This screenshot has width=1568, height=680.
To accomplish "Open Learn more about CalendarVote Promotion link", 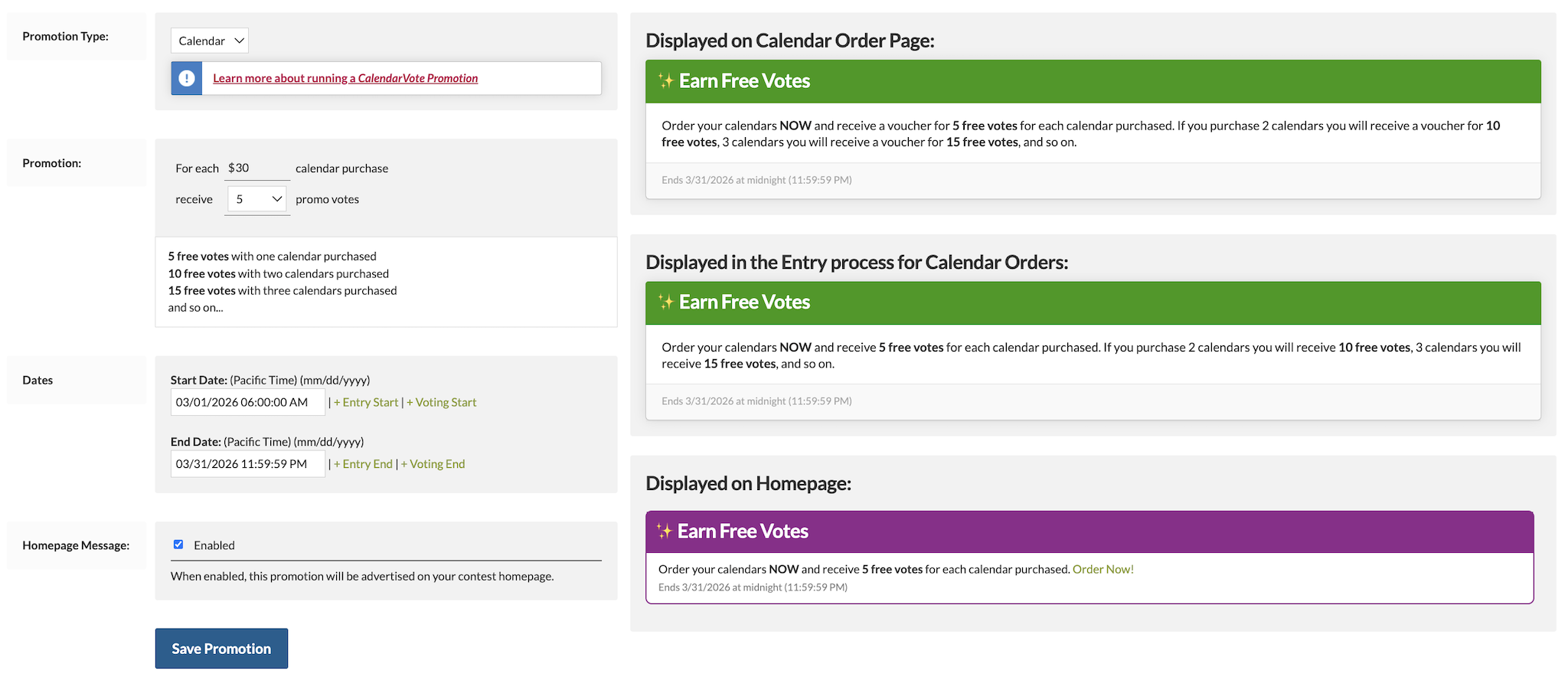I will pyautogui.click(x=345, y=78).
